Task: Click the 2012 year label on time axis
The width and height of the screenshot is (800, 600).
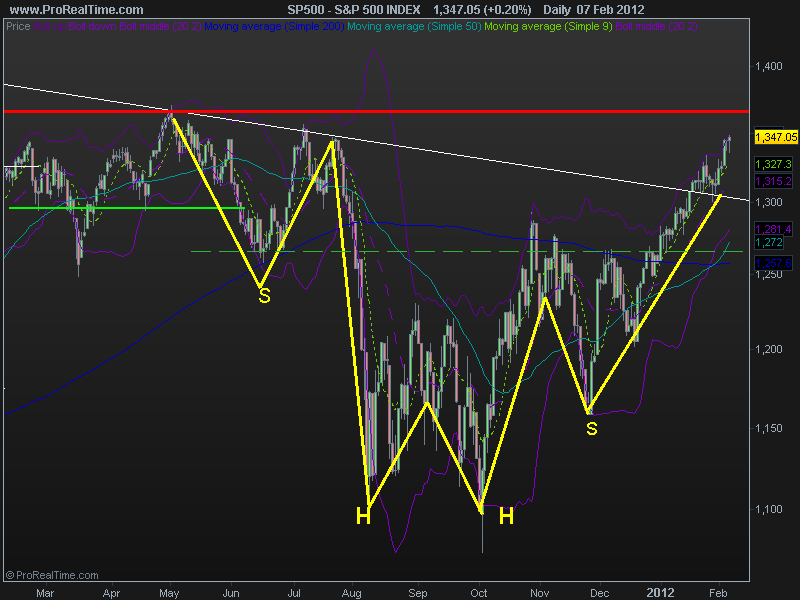Action: point(661,593)
